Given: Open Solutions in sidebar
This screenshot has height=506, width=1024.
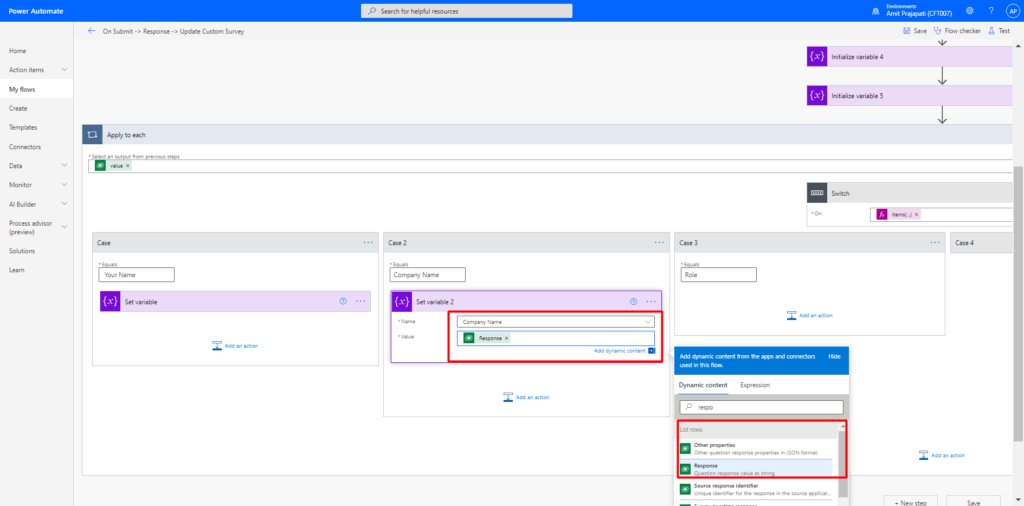Looking at the screenshot, I should (22, 251).
